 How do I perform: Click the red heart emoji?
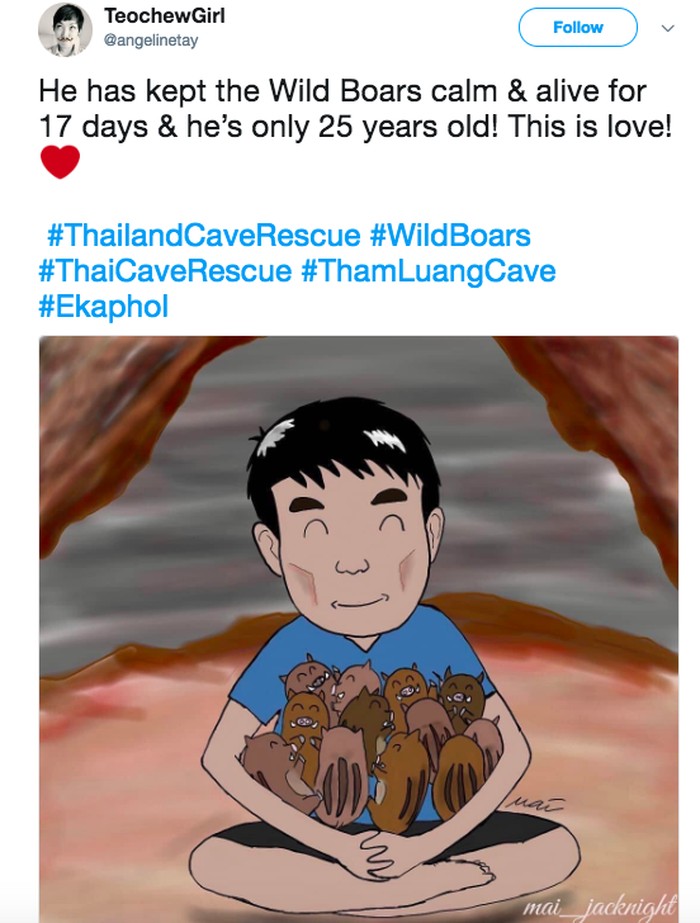point(61,162)
